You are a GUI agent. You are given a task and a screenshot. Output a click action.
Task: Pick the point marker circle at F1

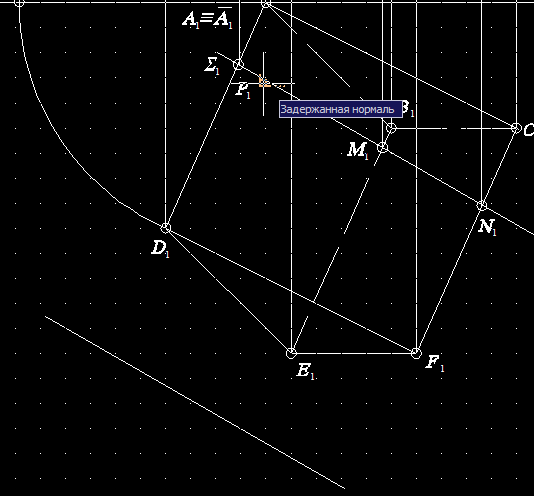click(x=416, y=353)
